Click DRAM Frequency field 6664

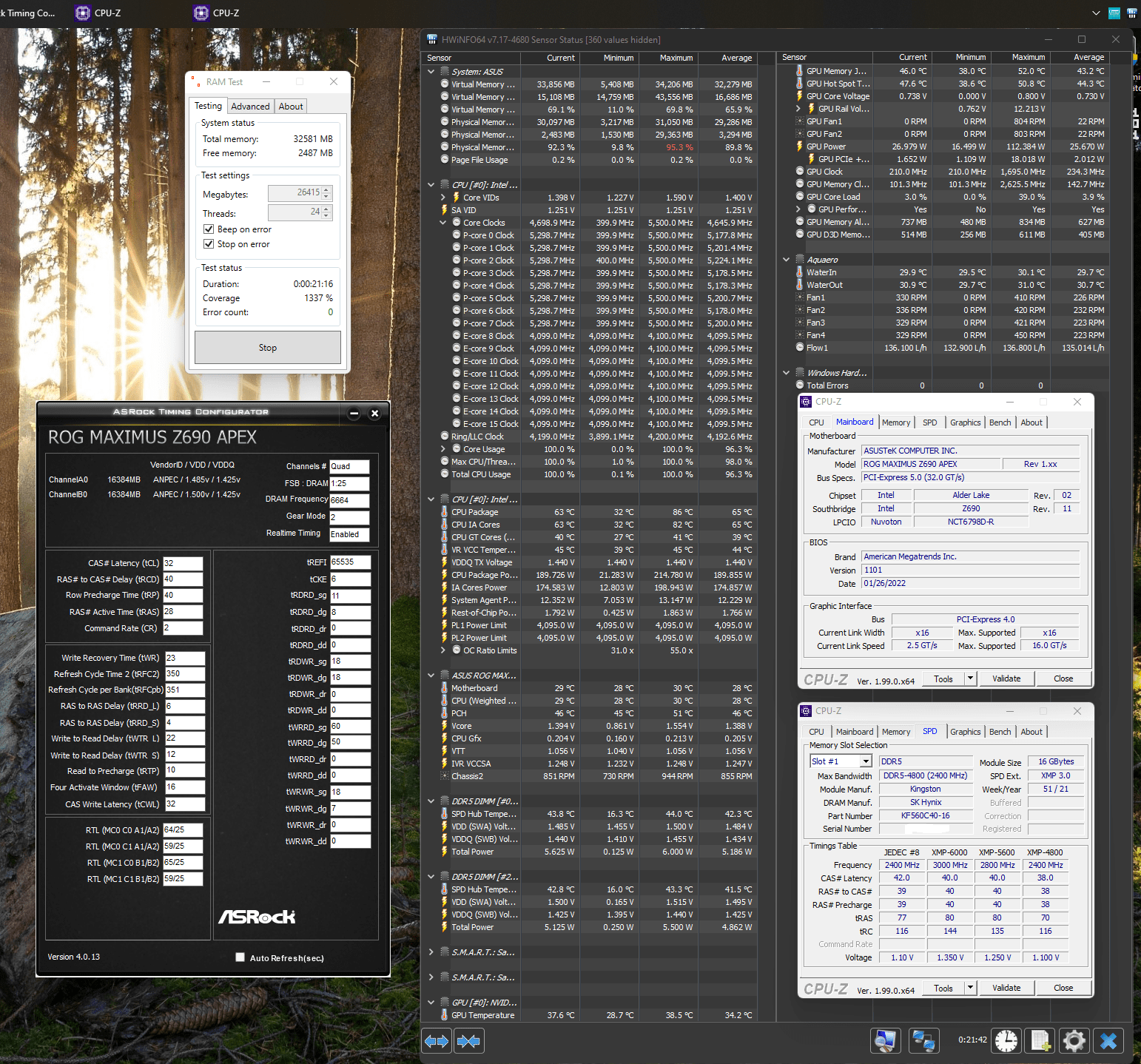349,500
